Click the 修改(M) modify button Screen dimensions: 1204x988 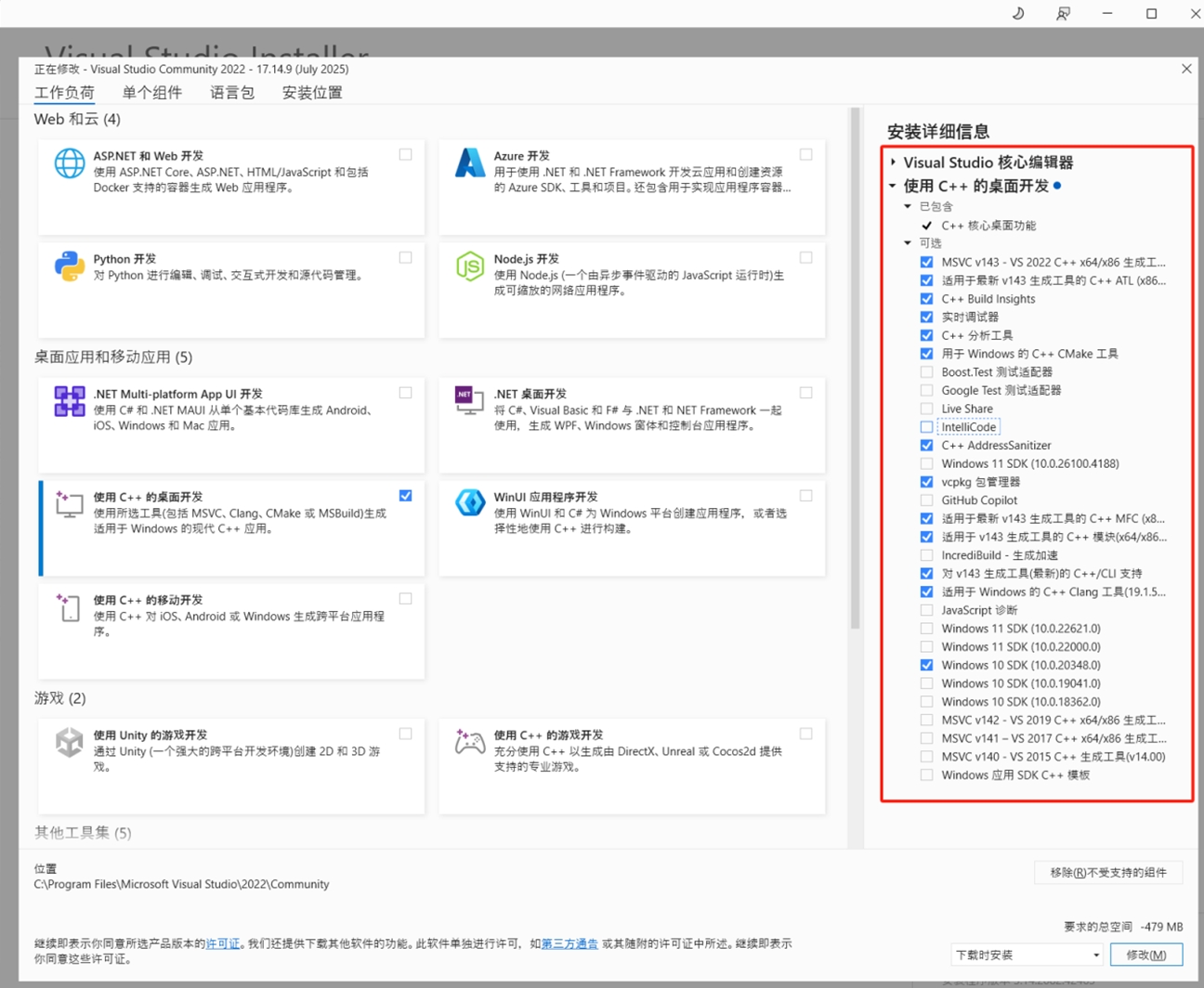pos(1145,955)
